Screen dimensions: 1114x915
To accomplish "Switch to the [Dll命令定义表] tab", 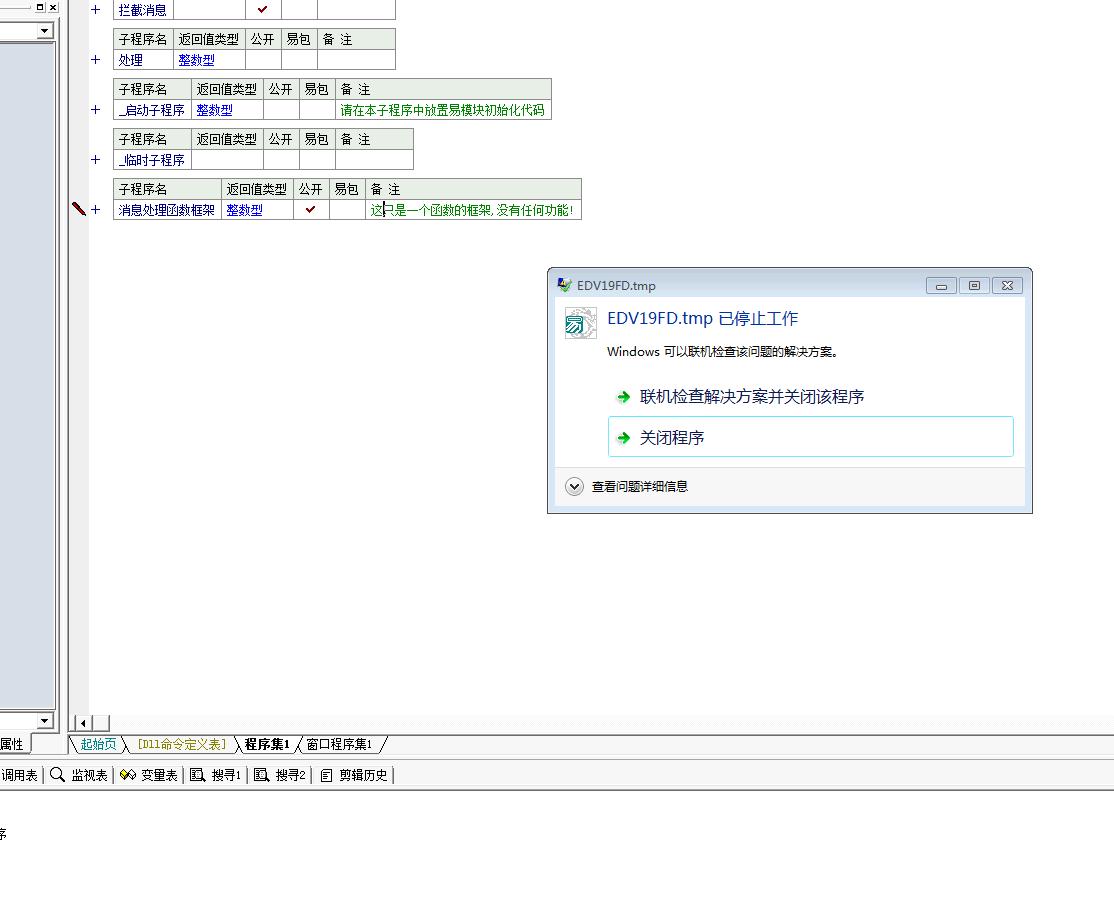I will (x=182, y=744).
